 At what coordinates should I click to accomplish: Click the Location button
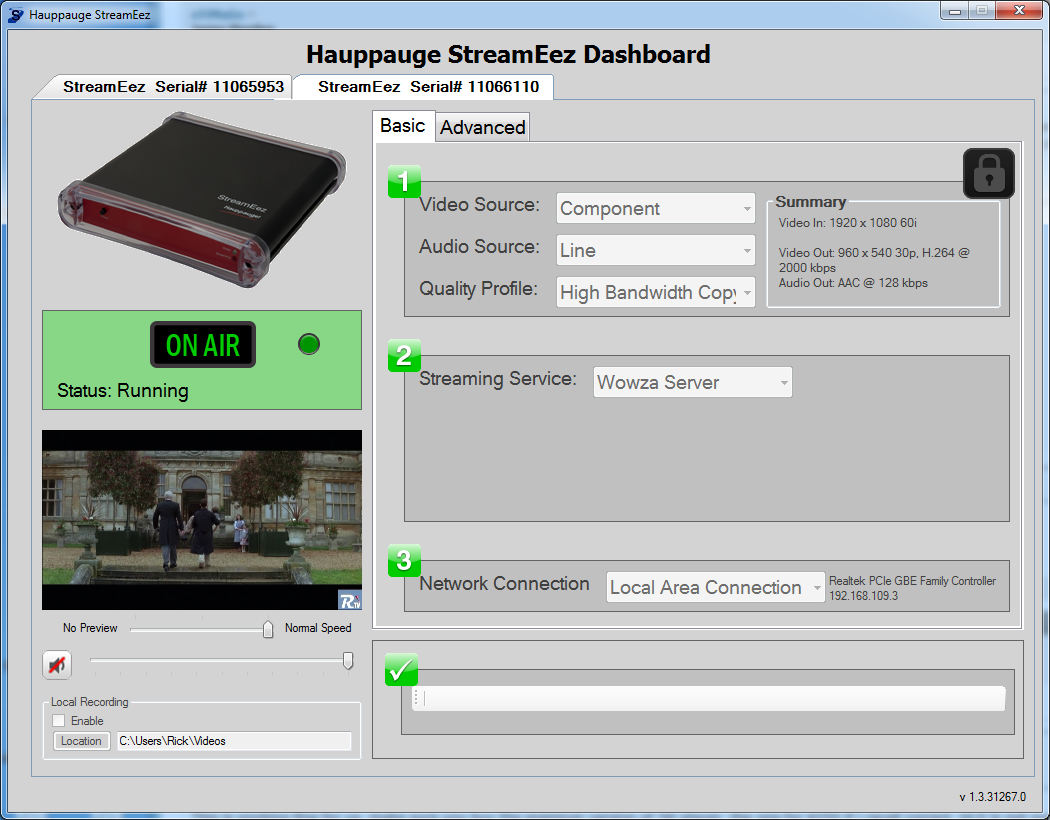pyautogui.click(x=81, y=741)
